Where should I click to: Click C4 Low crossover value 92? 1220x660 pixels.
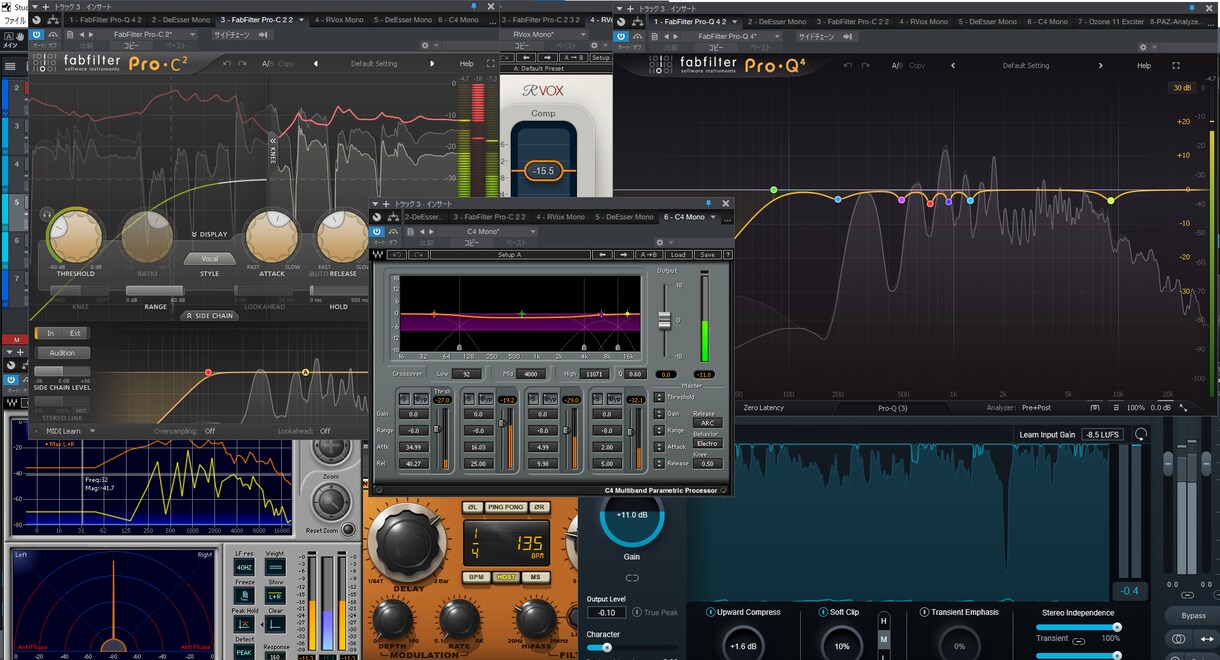(x=467, y=373)
